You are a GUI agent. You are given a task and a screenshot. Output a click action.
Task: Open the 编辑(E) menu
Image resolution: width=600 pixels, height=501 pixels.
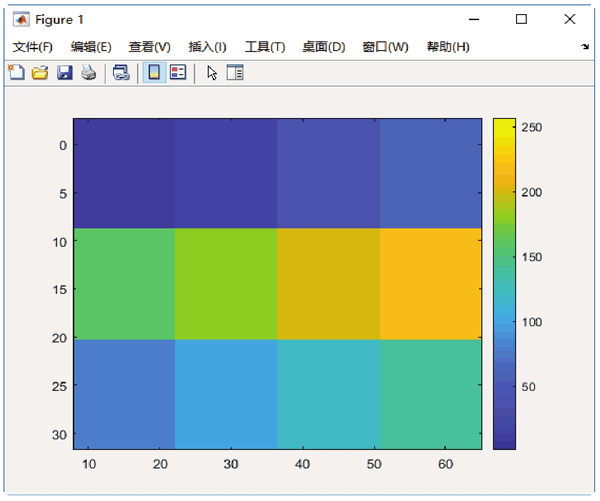(91, 47)
